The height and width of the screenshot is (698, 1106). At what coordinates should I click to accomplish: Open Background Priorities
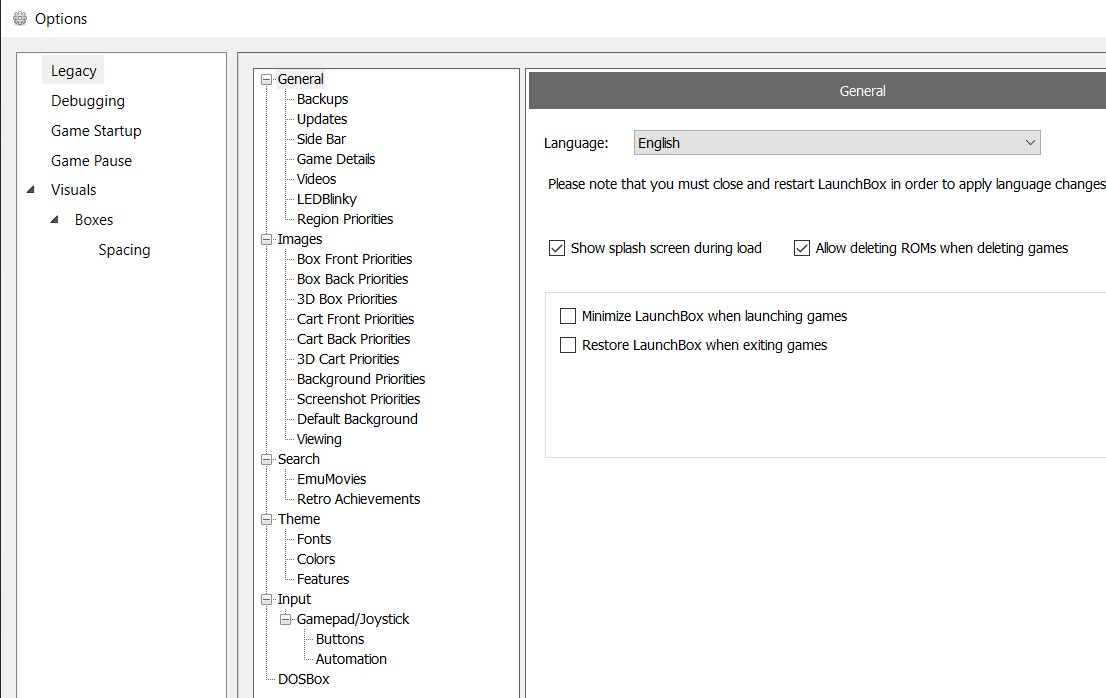(x=360, y=379)
